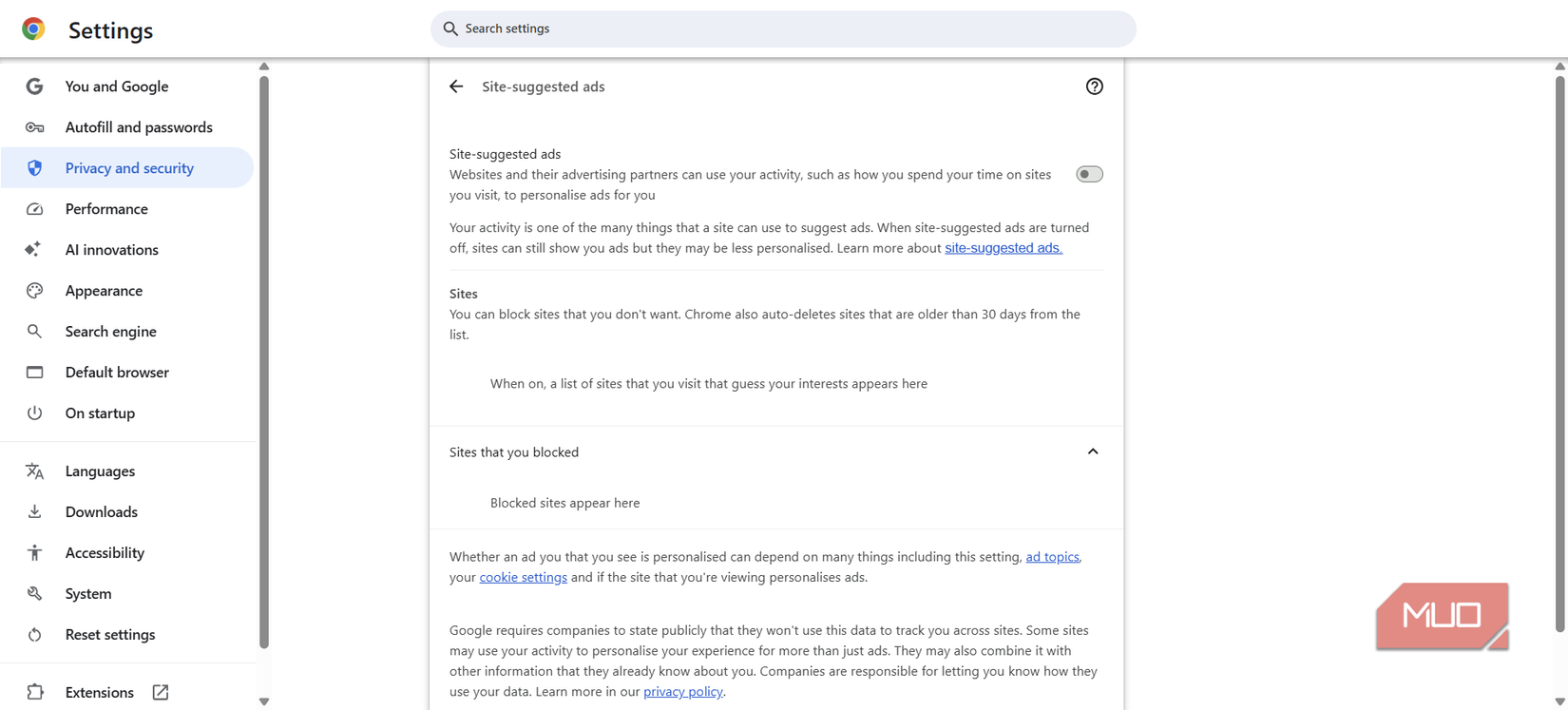The width and height of the screenshot is (1568, 710).
Task: Select the Privacy and security shield icon
Action: (x=34, y=167)
